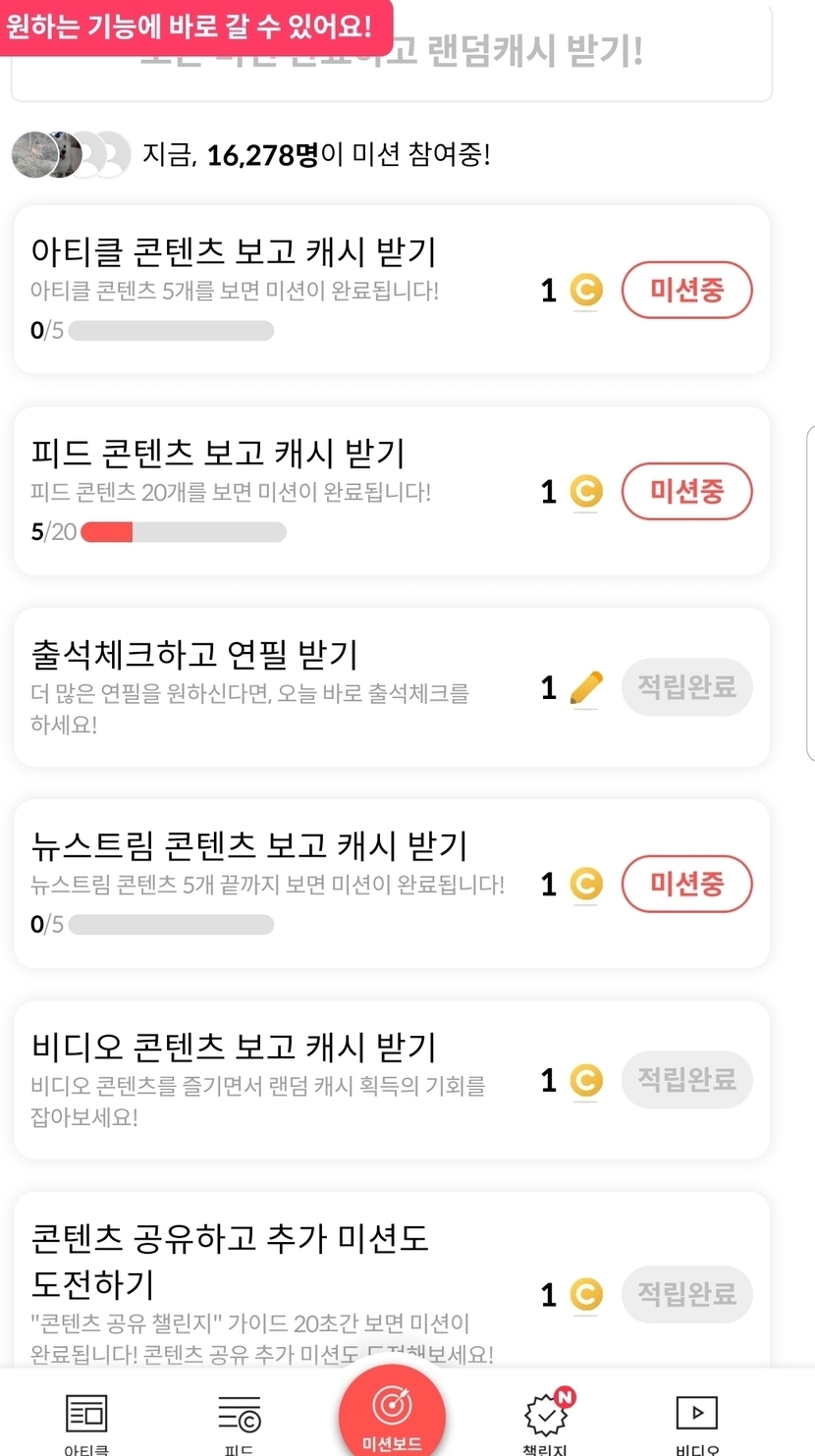Tap the pink tooltip banner at top
This screenshot has width=815, height=1456.
click(191, 27)
